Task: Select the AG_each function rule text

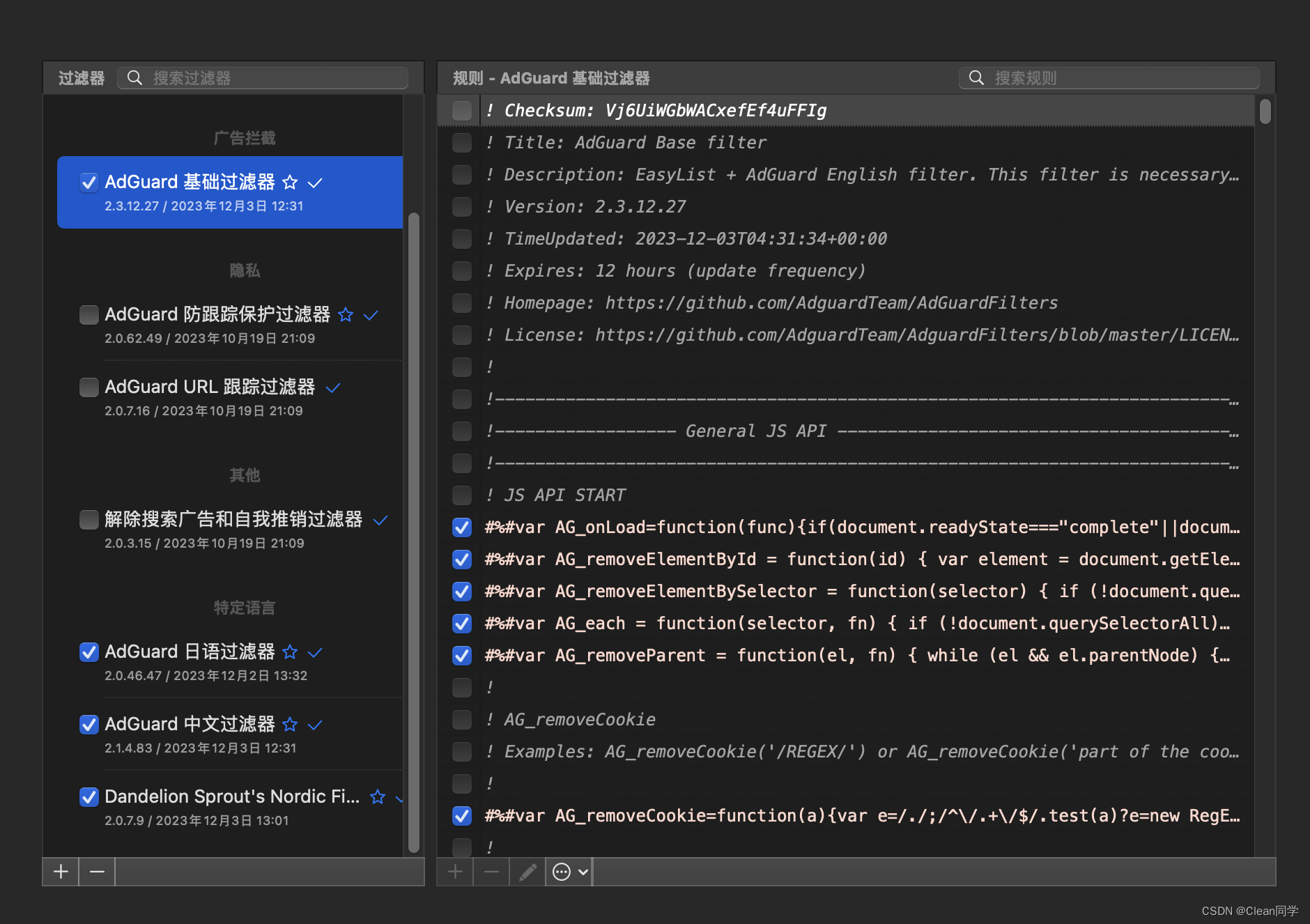Action: [x=858, y=624]
